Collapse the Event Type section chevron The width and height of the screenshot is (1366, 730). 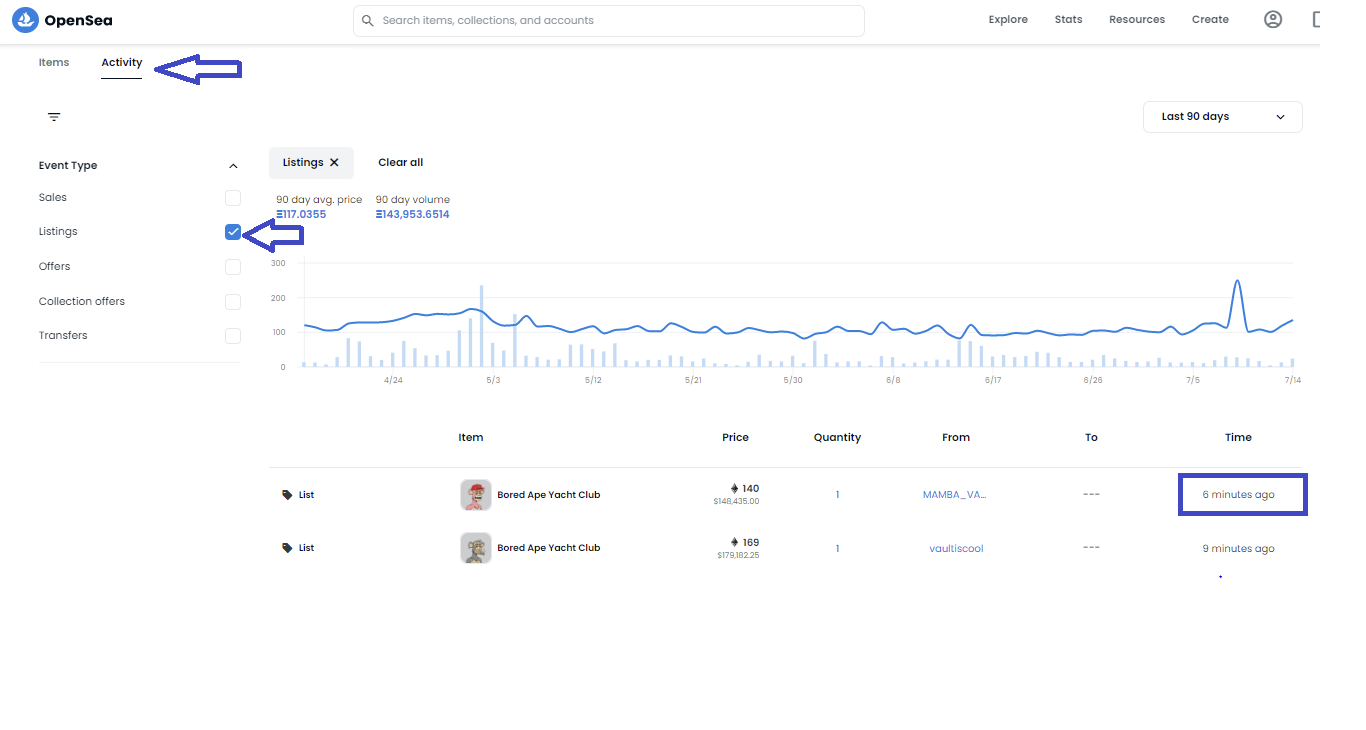(x=233, y=166)
